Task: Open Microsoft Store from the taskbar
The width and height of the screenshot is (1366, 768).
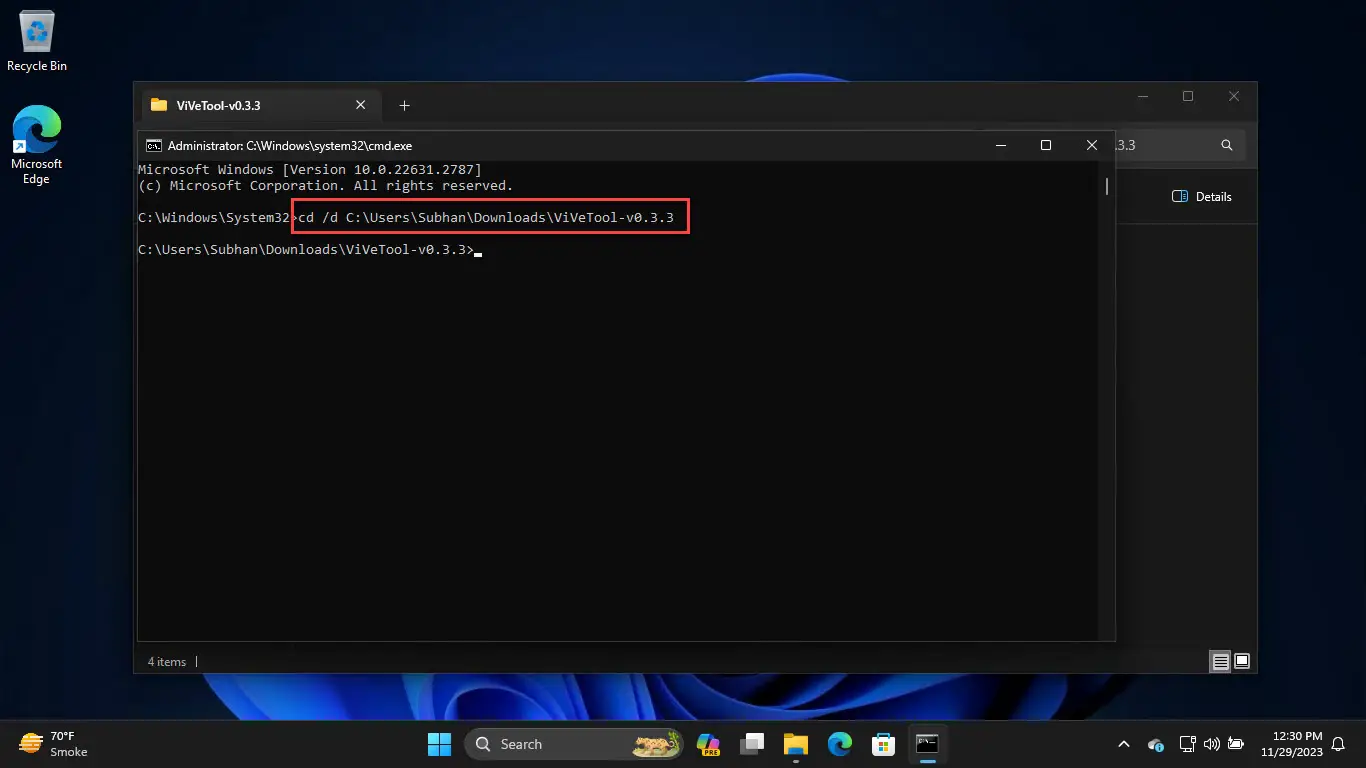Action: 883,744
